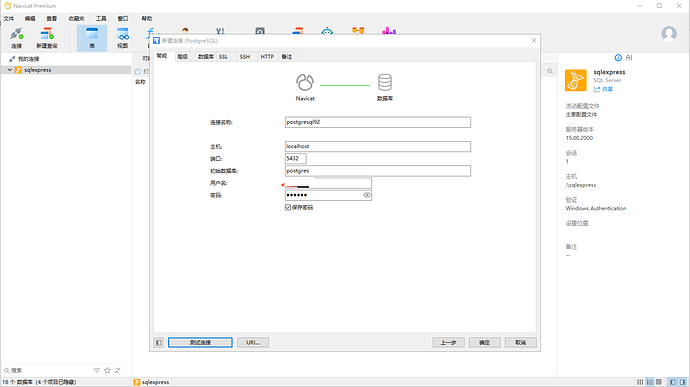Click the filter icon beside the search box

click(97, 370)
